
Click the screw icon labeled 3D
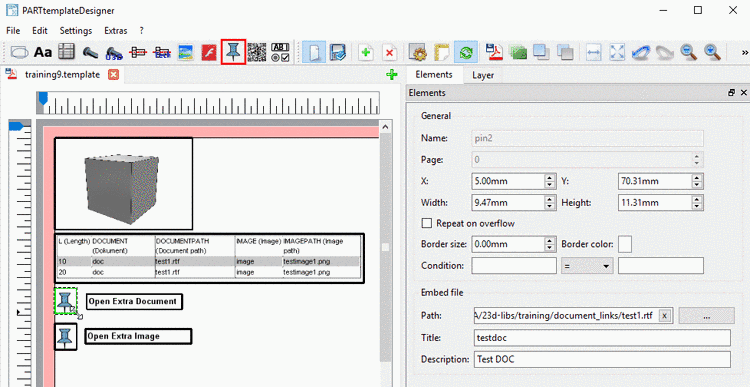click(x=114, y=52)
